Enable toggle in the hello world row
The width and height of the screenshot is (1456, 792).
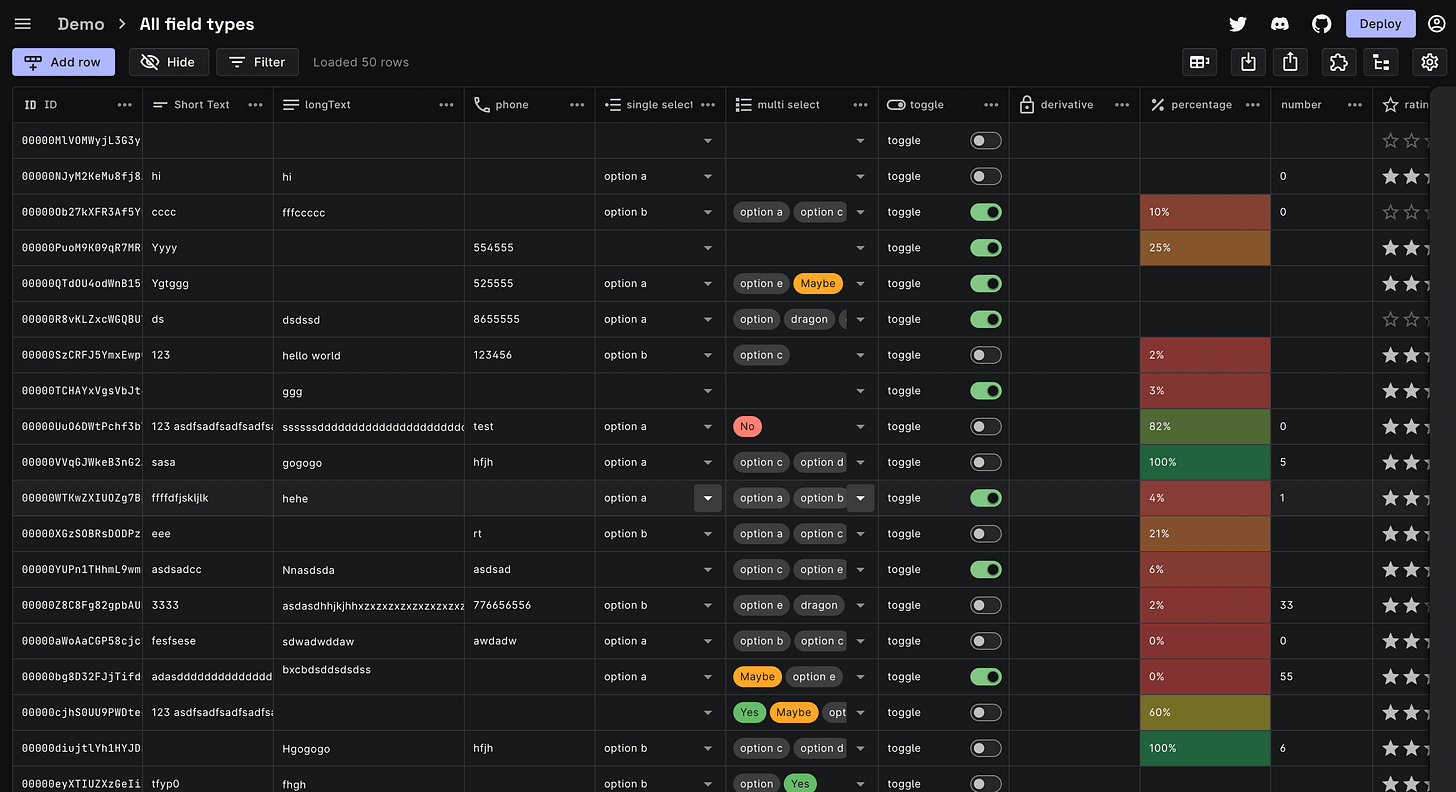(x=985, y=355)
